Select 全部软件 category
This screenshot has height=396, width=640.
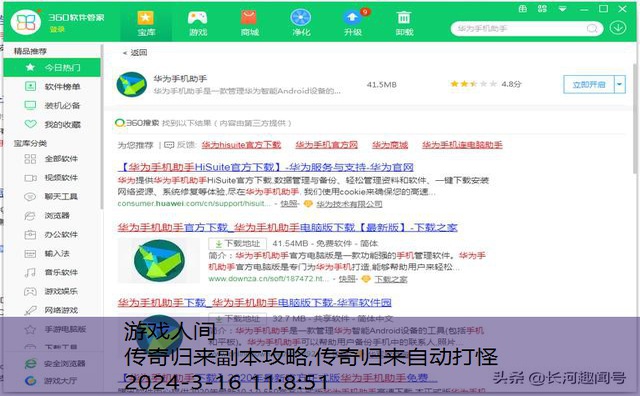pos(52,159)
